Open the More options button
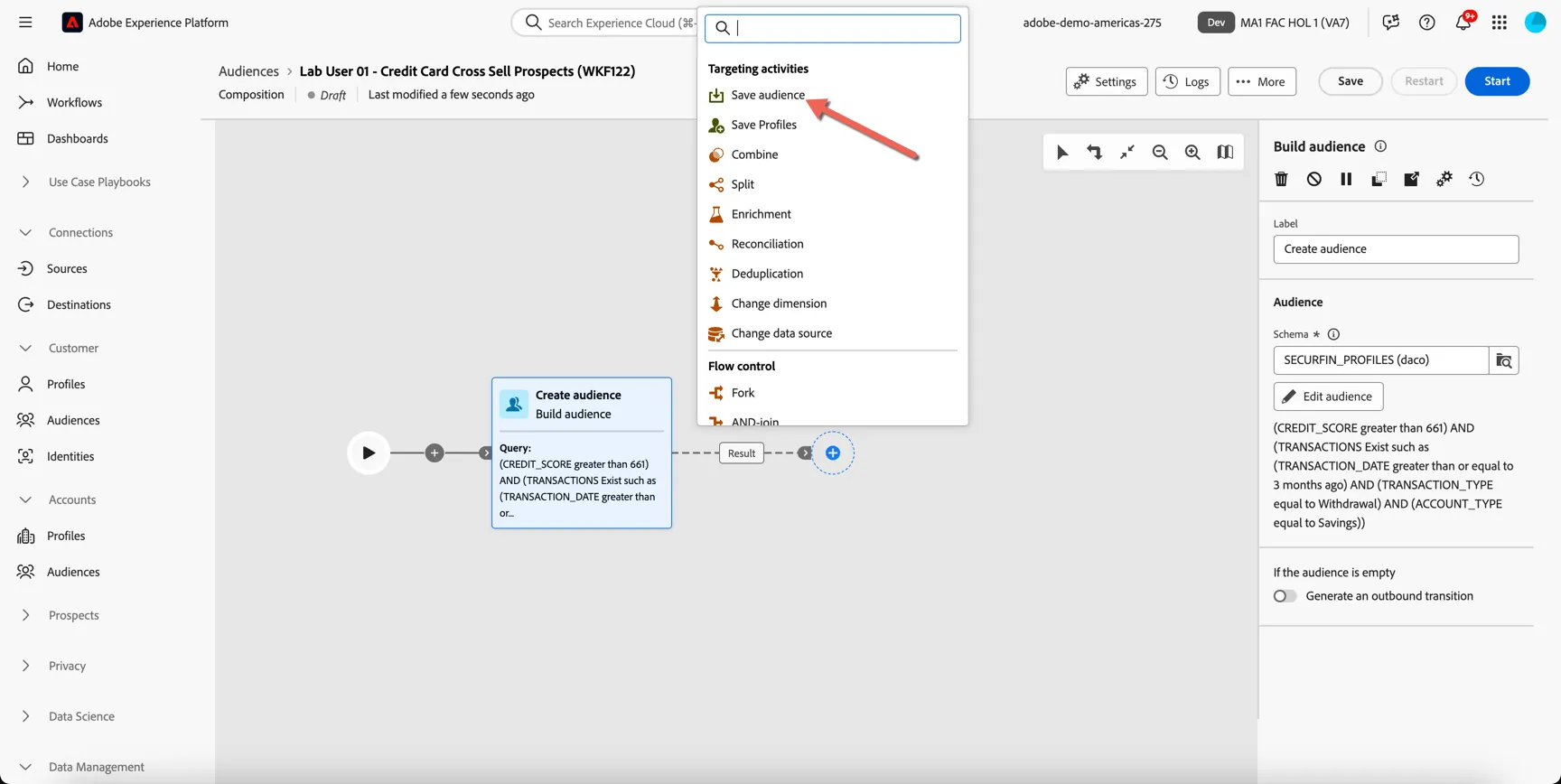Screen dimensions: 1561x784 point(1262,81)
